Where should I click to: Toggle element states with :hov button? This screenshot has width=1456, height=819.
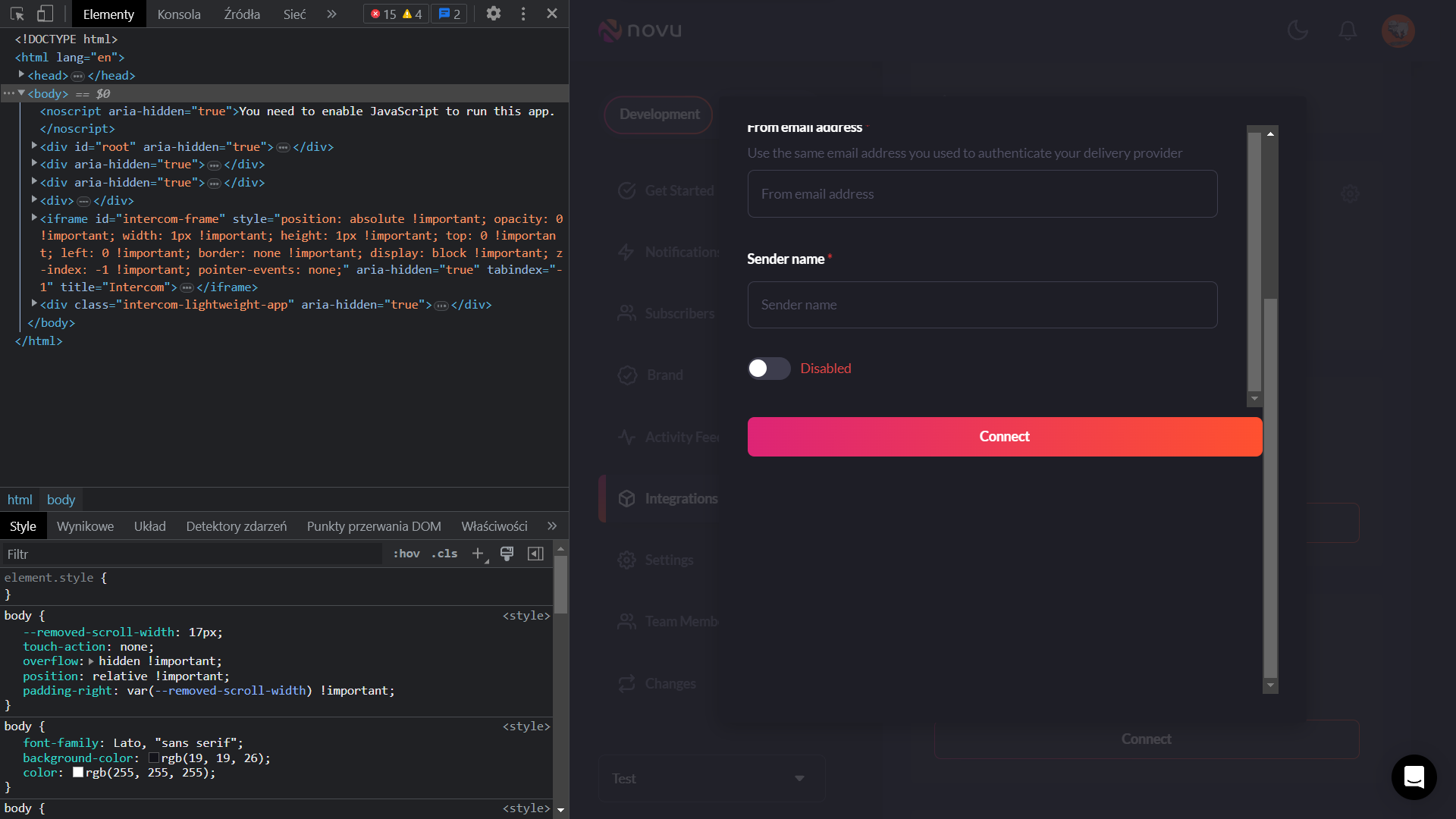(x=406, y=554)
